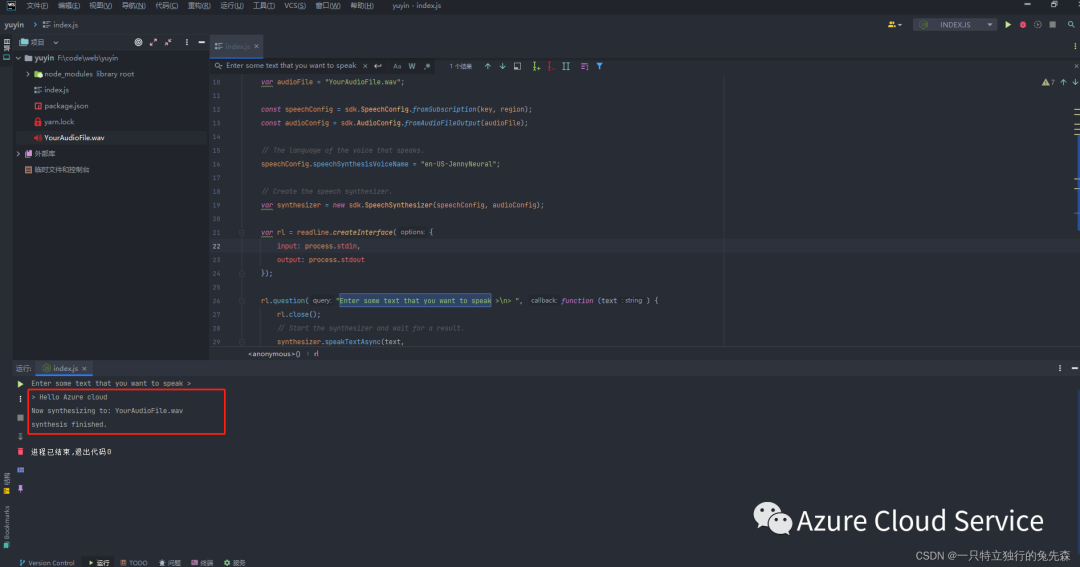Fold the createInterface block at line 21

click(x=242, y=232)
